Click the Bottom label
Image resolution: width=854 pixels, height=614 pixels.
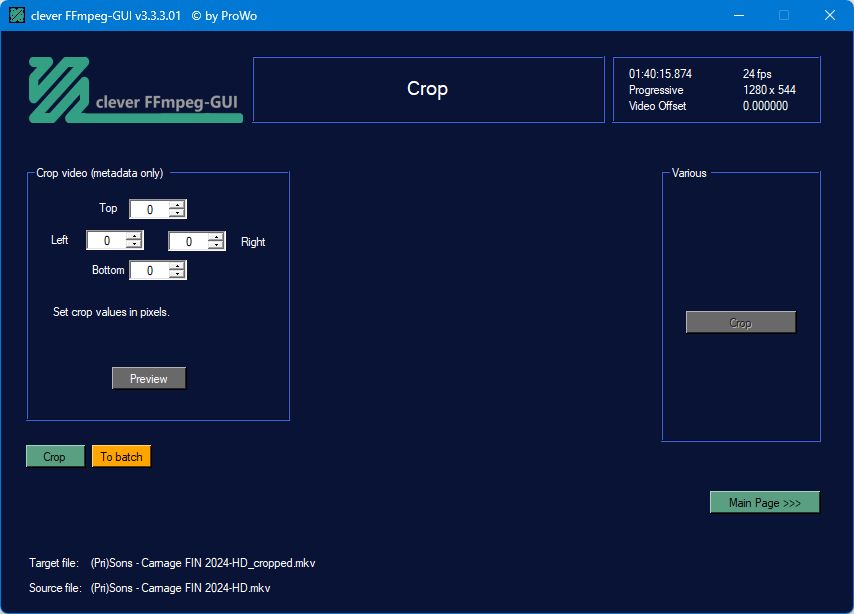pos(108,270)
